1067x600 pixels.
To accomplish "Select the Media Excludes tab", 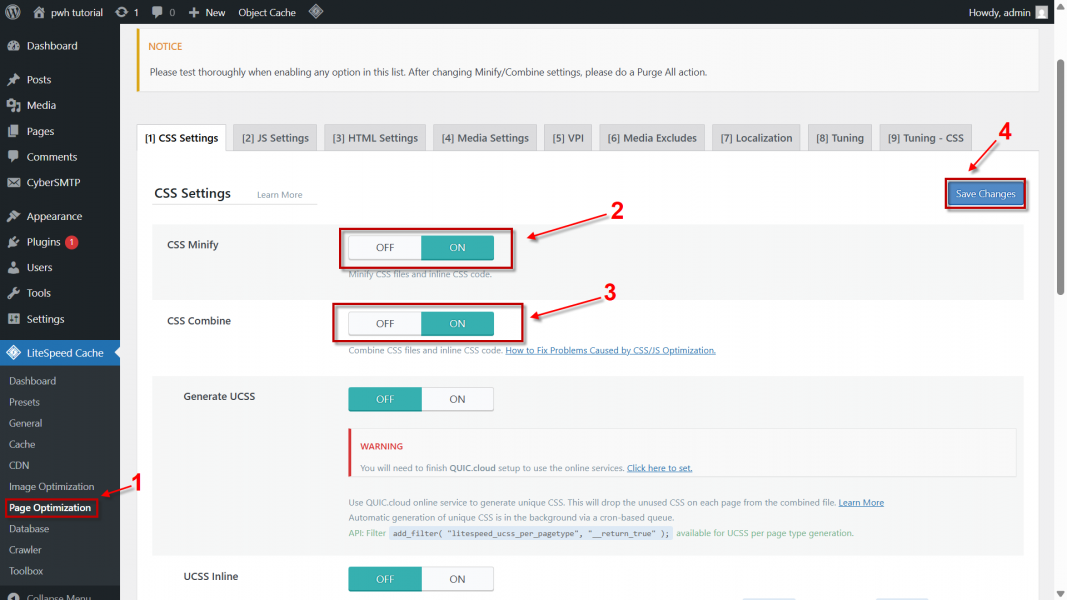I will pyautogui.click(x=652, y=137).
